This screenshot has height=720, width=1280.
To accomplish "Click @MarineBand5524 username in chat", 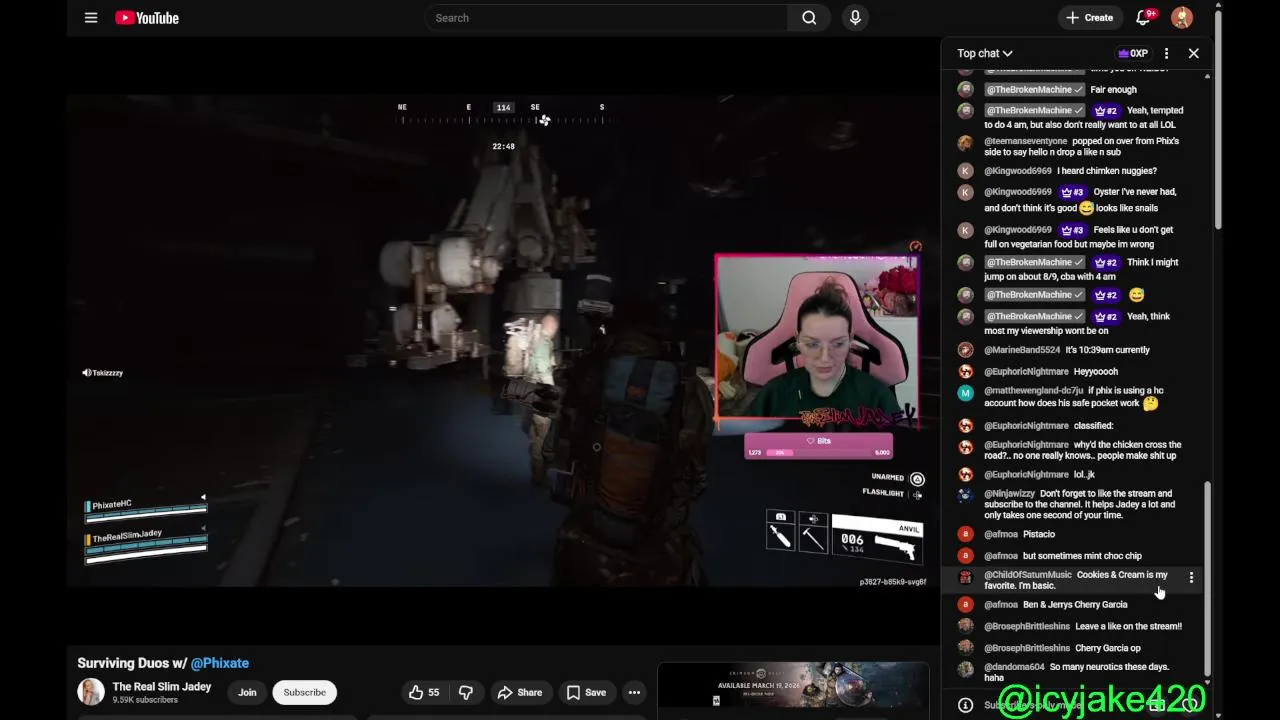I will click(1022, 350).
